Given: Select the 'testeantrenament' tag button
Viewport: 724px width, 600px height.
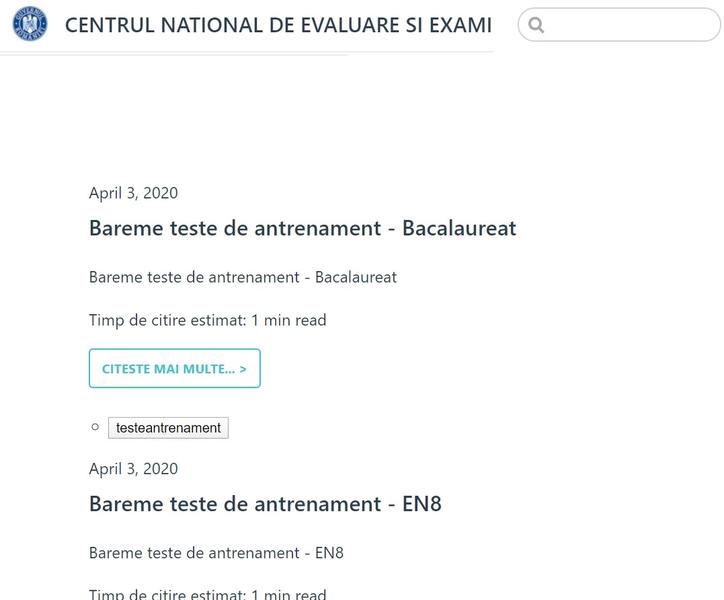Looking at the screenshot, I should click(168, 428).
